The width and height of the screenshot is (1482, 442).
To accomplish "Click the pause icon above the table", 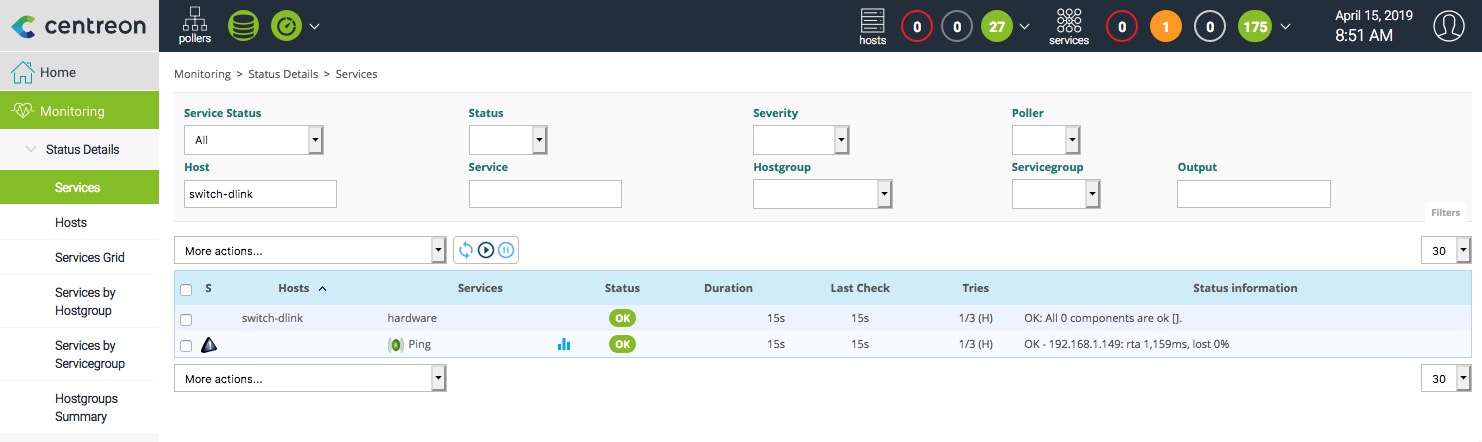I will [x=506, y=250].
